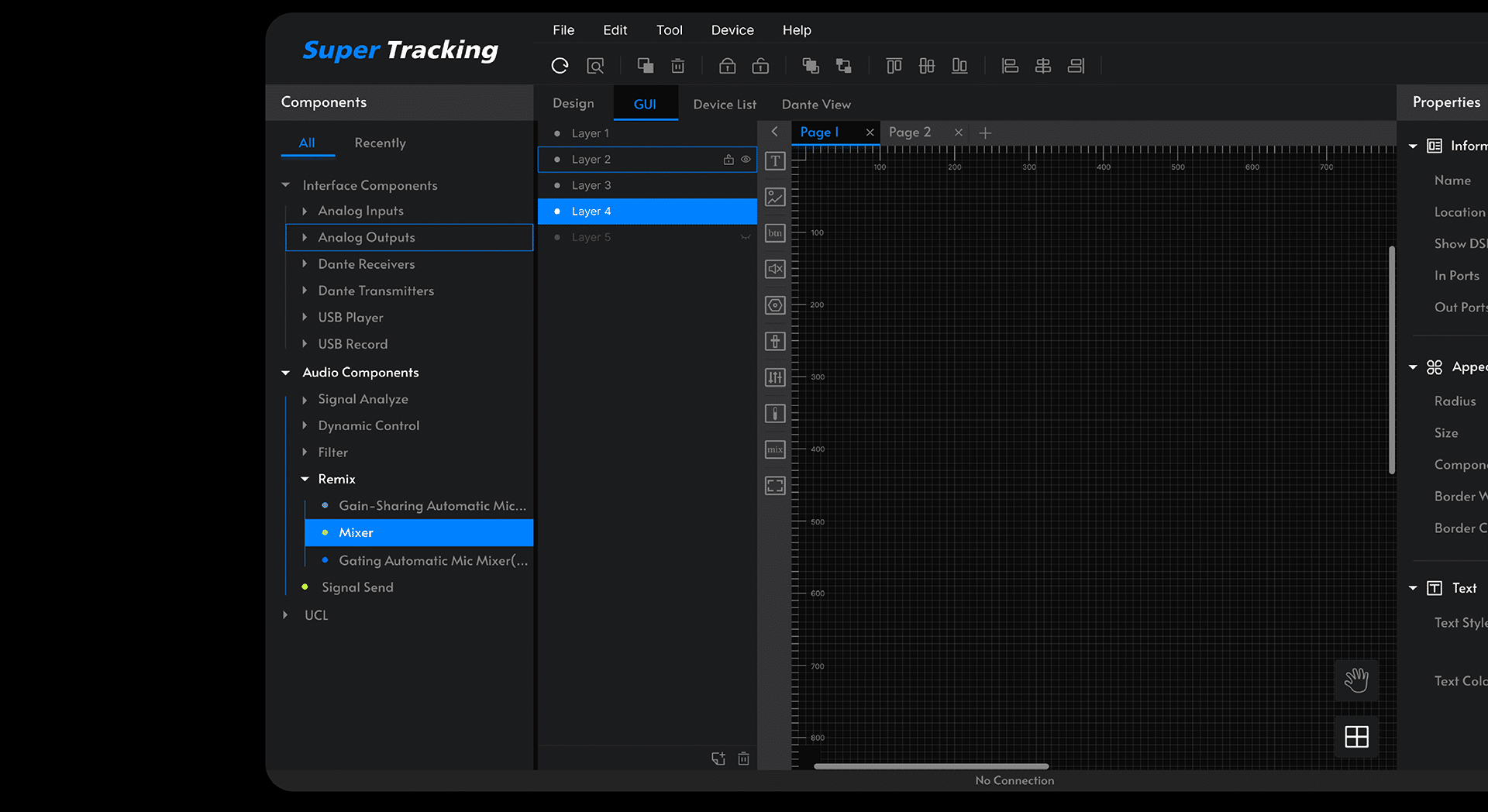The image size is (1488, 812).
Task: Expand the Analog Inputs tree node
Action: point(305,211)
